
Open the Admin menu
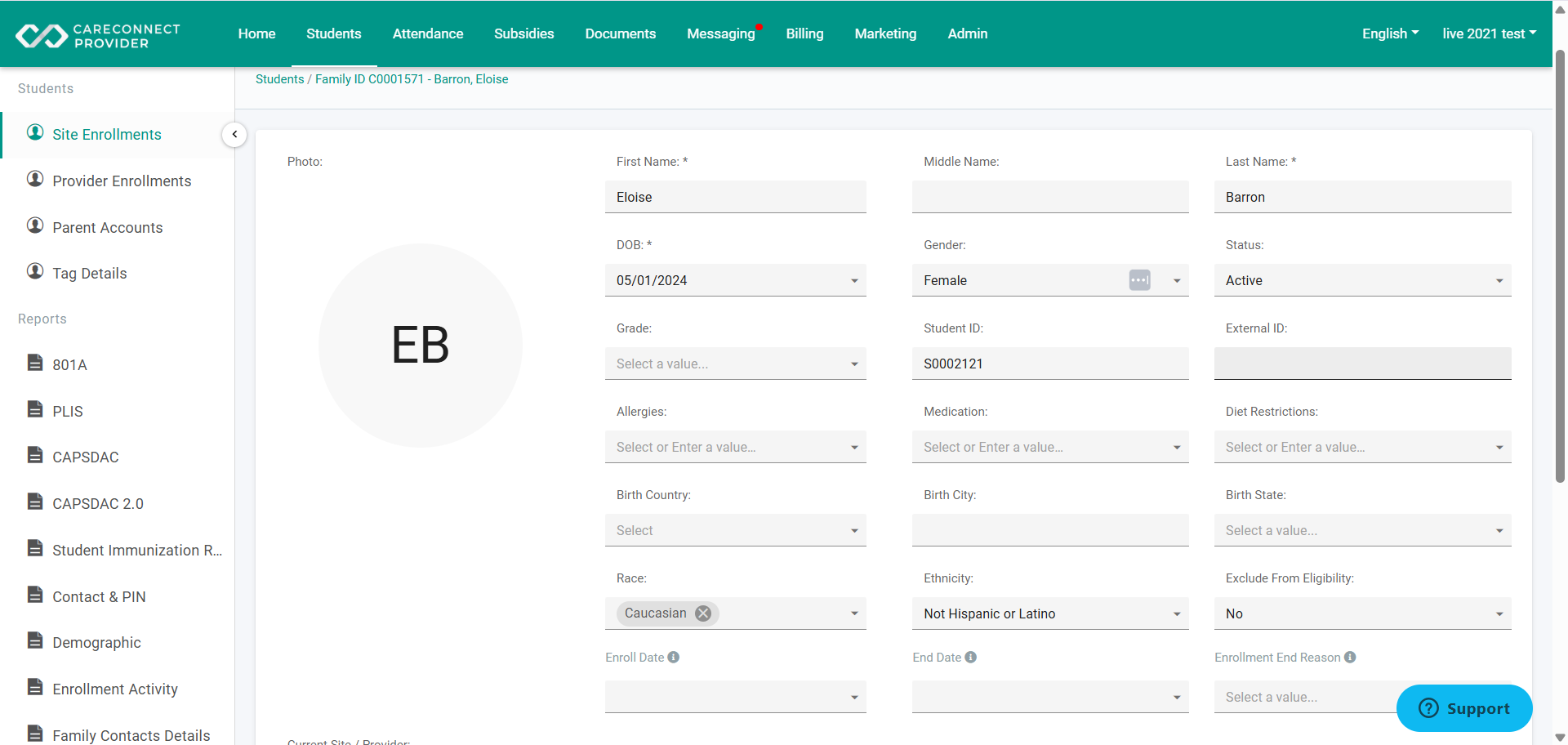(968, 33)
